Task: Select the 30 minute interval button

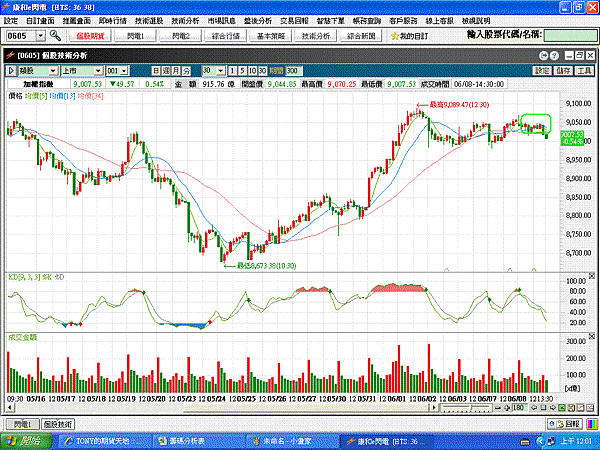Action: [x=262, y=71]
